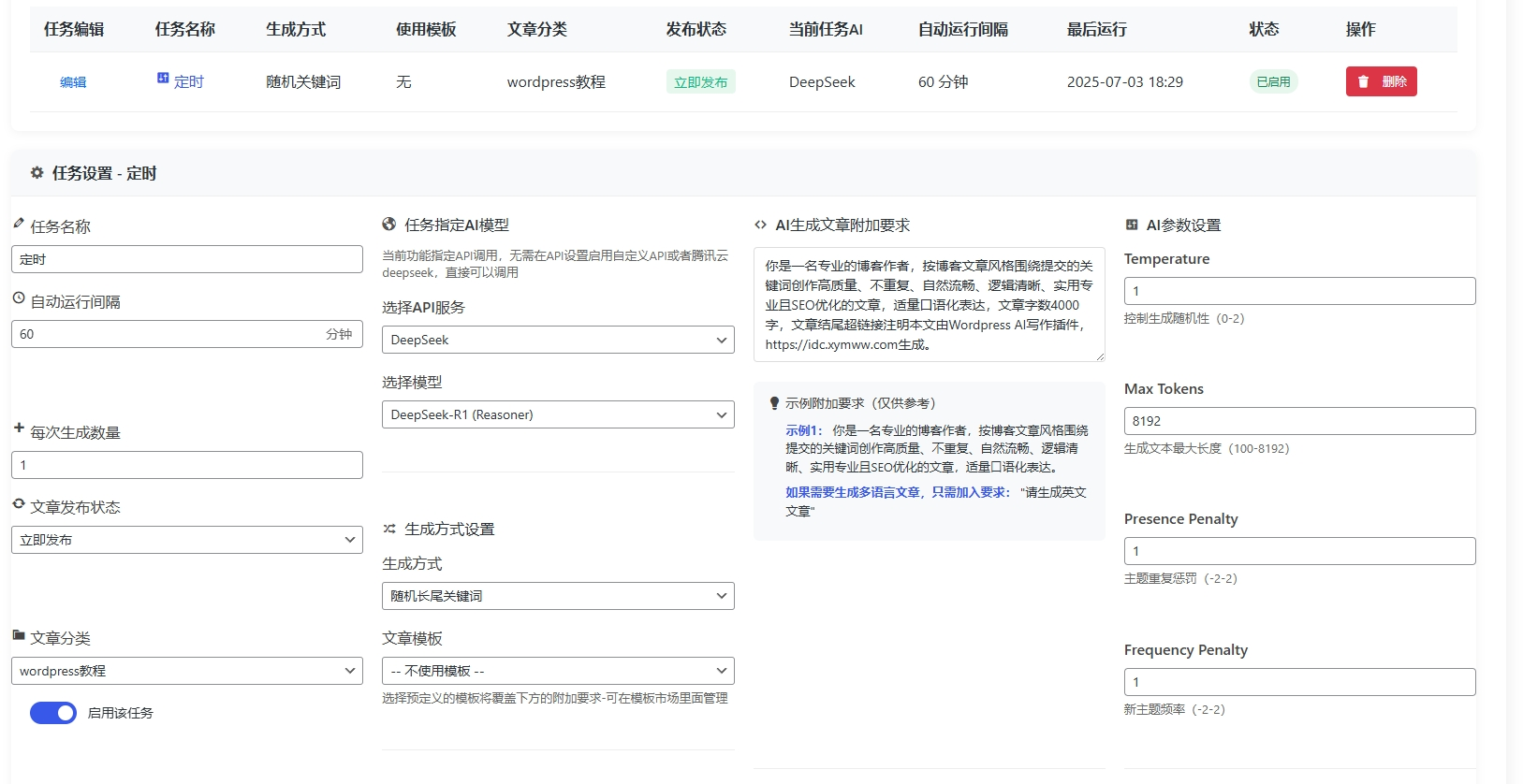Click the icon next to AI参数设置
The width and height of the screenshot is (1523, 784).
point(1132,225)
